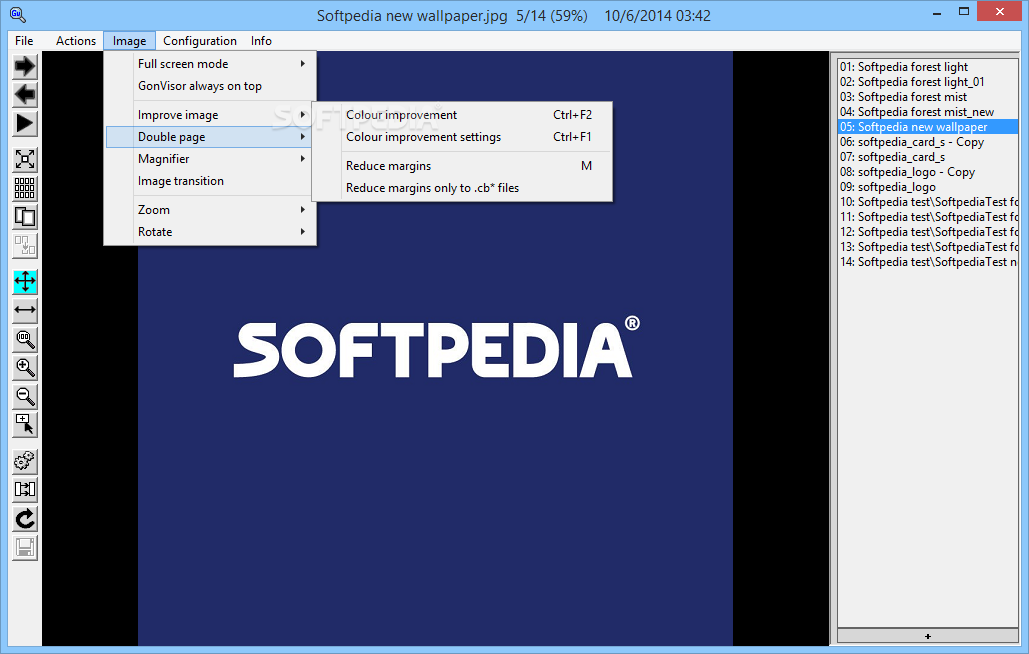Open the Actions menu
The image size is (1029, 654).
(75, 41)
